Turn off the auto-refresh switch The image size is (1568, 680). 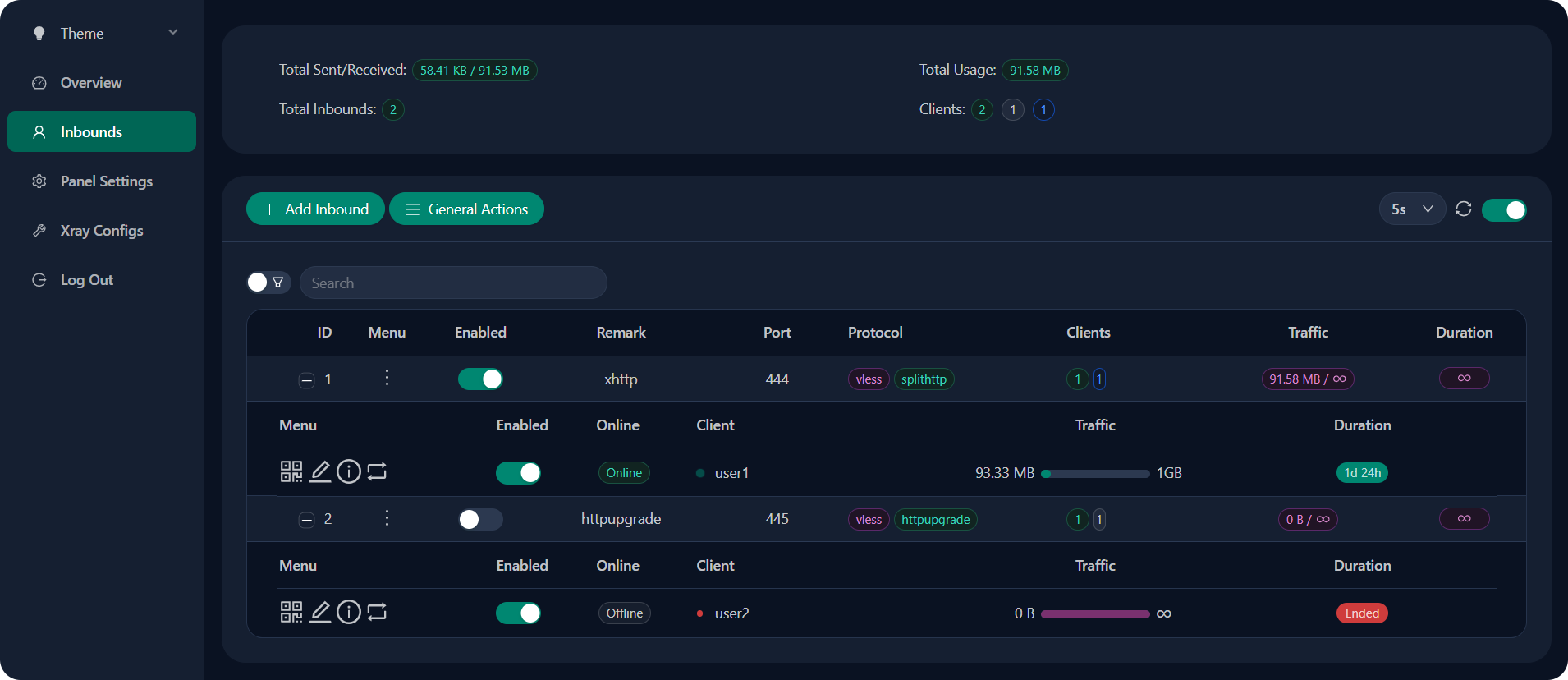pyautogui.click(x=1503, y=210)
